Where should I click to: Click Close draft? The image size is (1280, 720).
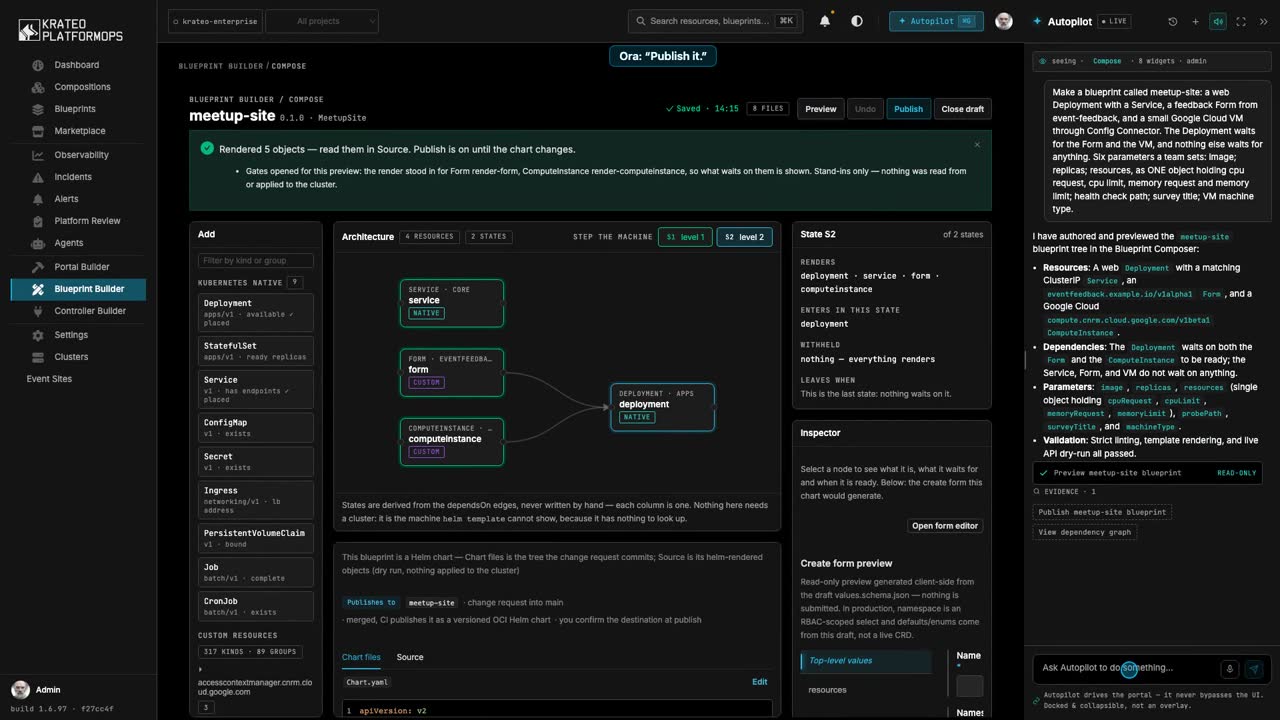[963, 109]
